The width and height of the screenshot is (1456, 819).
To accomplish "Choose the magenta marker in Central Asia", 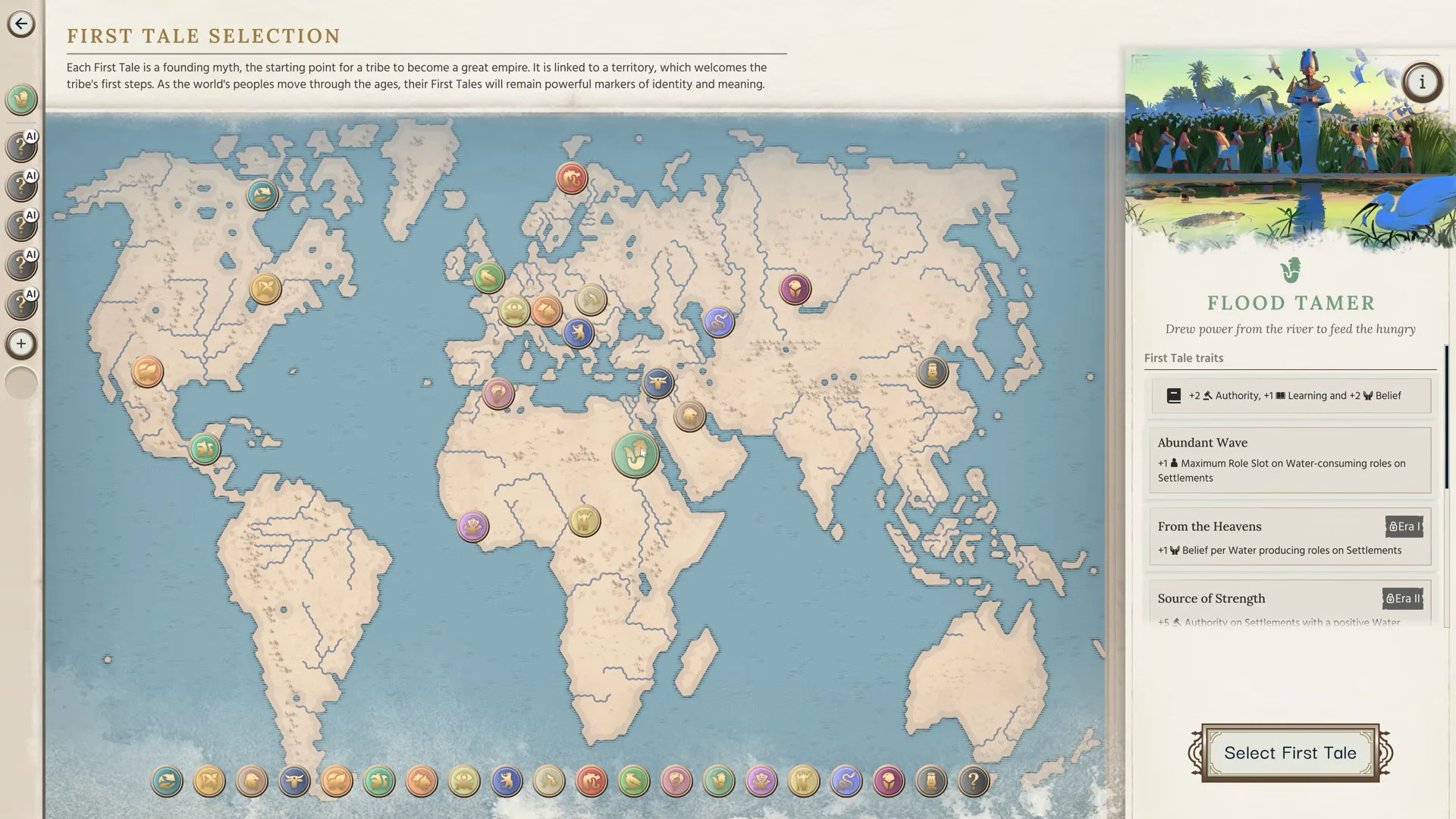I will point(795,289).
